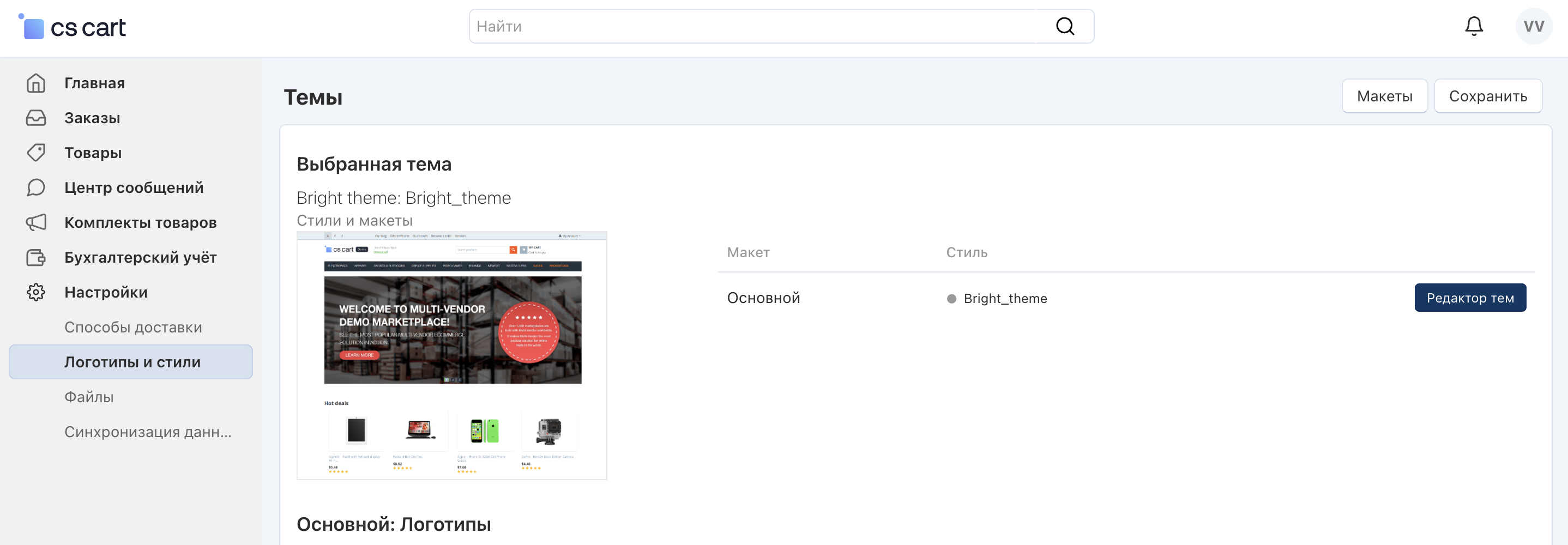Viewport: 1568px width, 545px height.
Task: Select Логотипы и стили menu item
Action: (x=132, y=362)
